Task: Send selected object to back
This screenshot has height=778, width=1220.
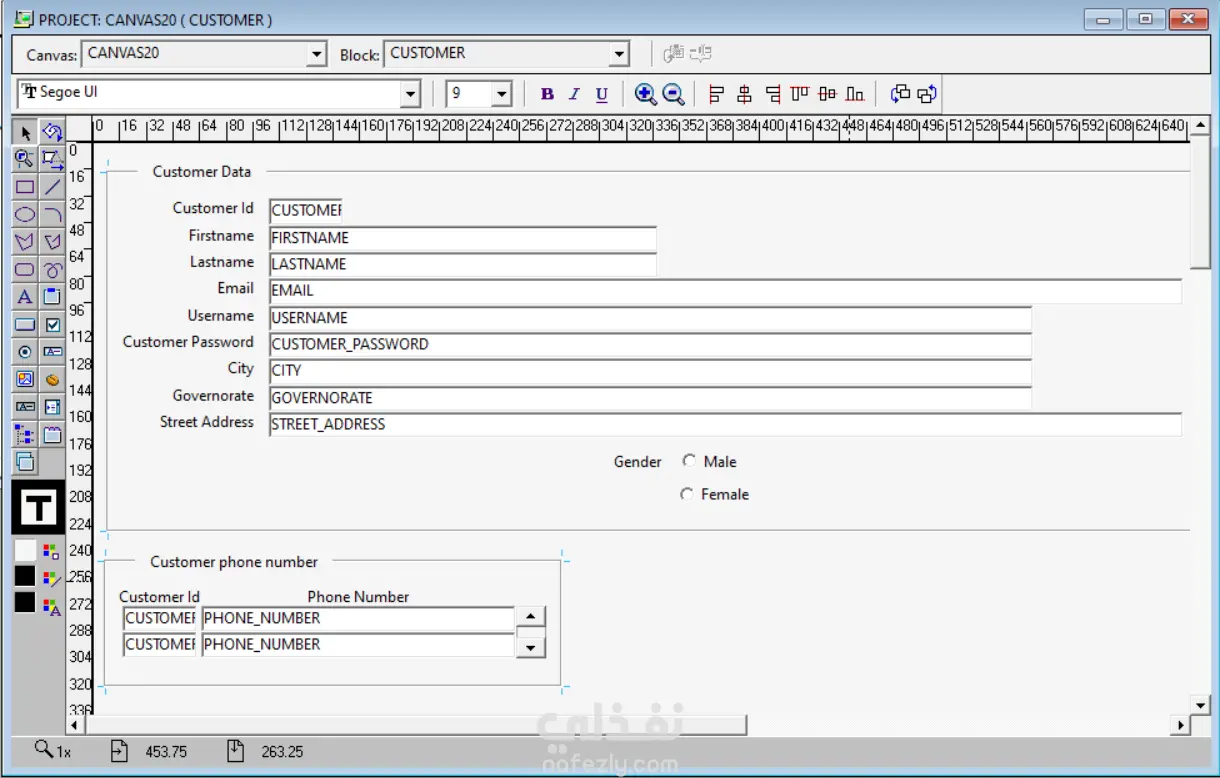Action: (x=926, y=94)
